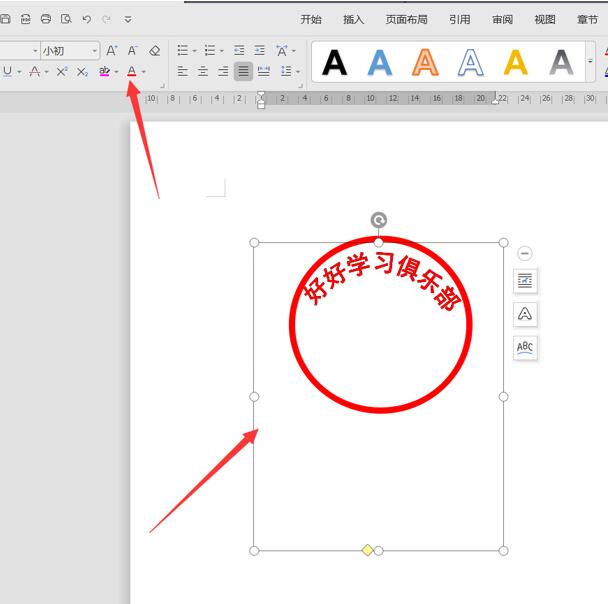Viewport: 610px width, 604px height.
Task: Toggle center paragraph alignment
Action: coord(203,72)
